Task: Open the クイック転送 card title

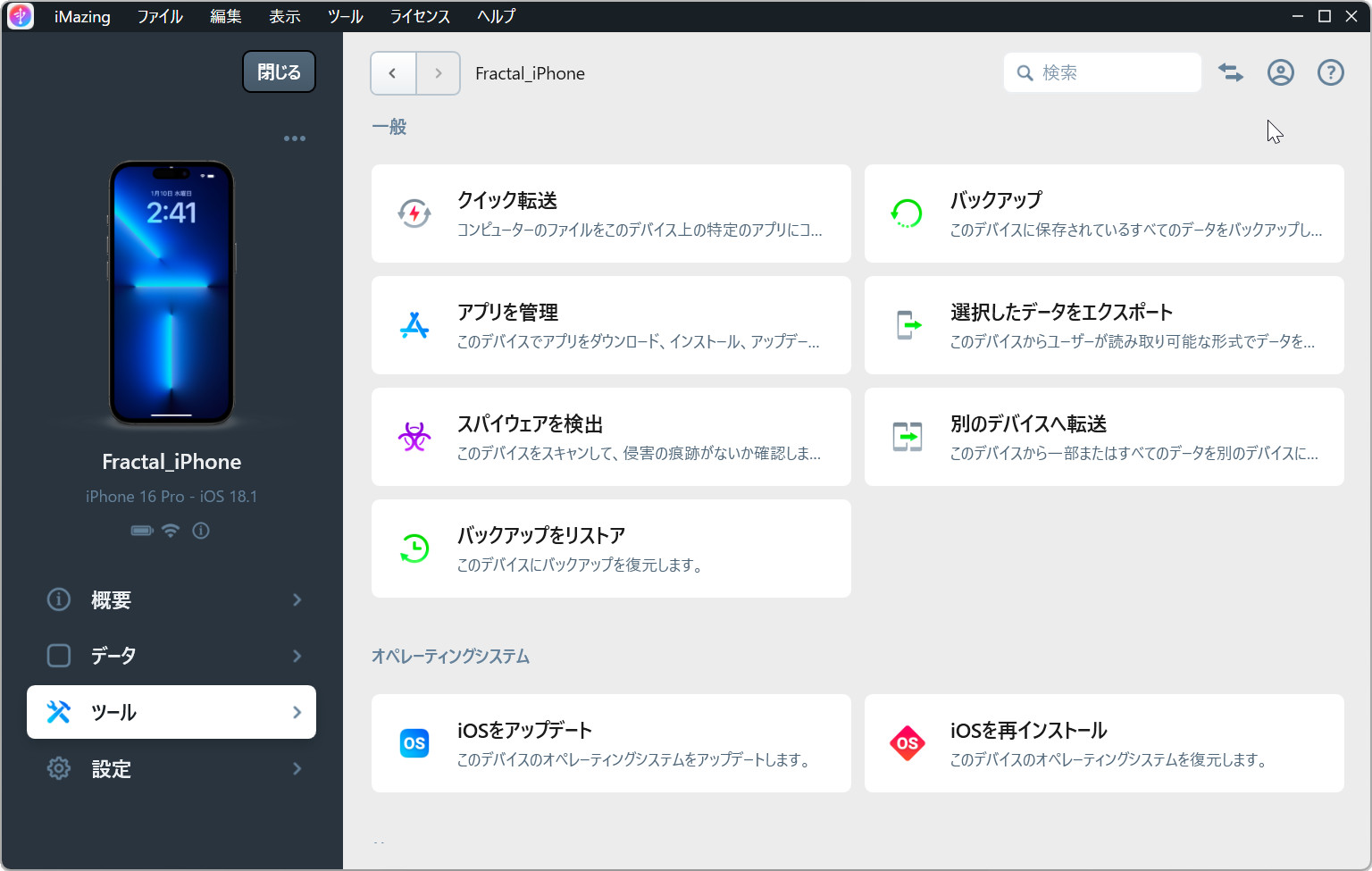Action: pyautogui.click(x=507, y=200)
